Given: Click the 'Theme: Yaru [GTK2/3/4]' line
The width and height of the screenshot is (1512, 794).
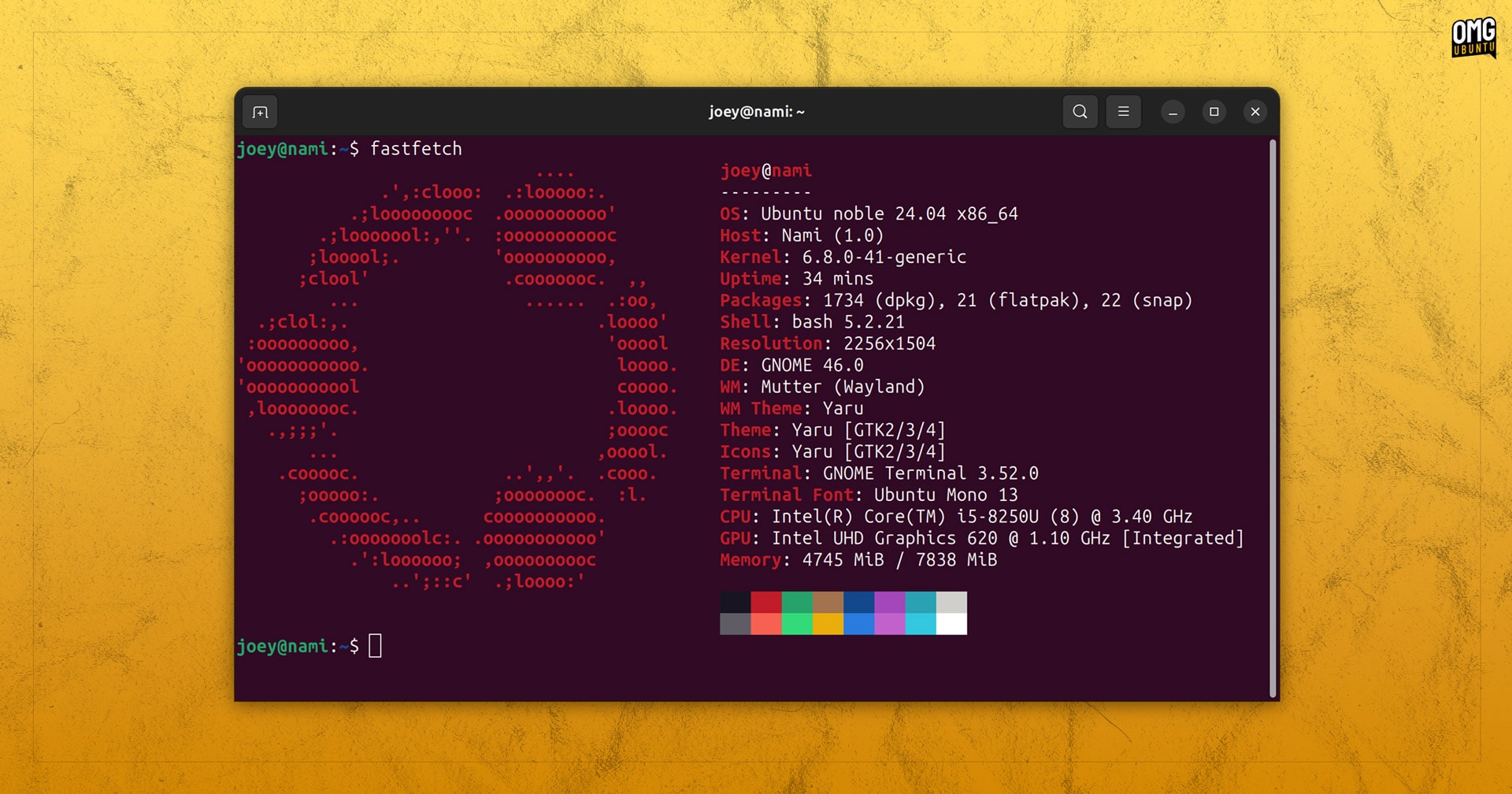Looking at the screenshot, I should [832, 430].
